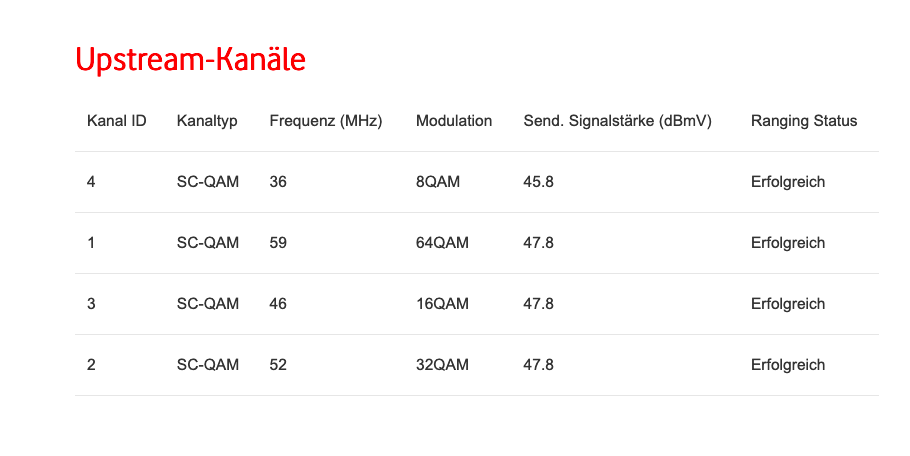Screen dimensions: 910x456
Task: Click the Send. Signalstärke (dBmV) header
Action: click(617, 121)
